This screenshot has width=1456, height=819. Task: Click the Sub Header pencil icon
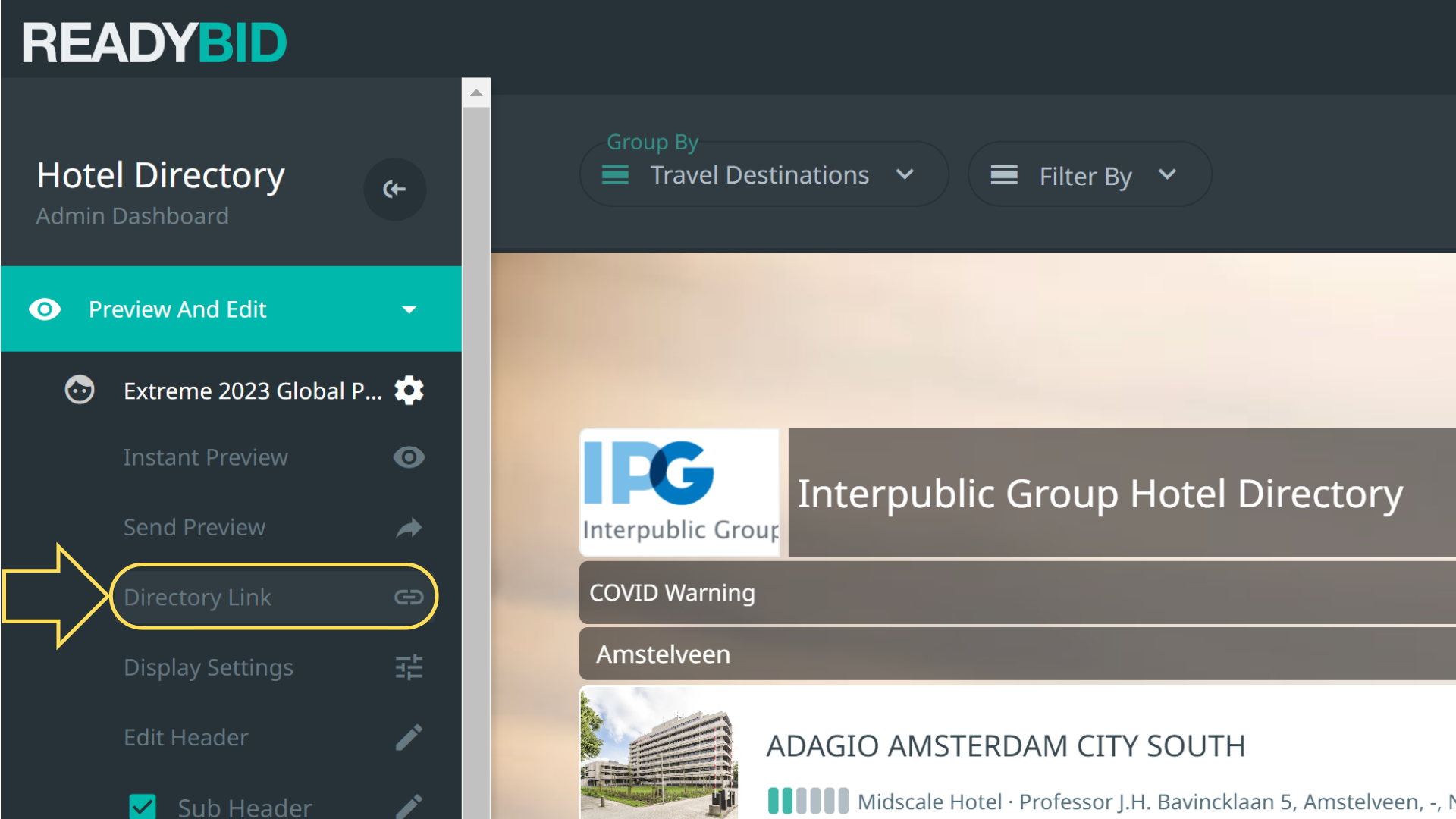409,805
